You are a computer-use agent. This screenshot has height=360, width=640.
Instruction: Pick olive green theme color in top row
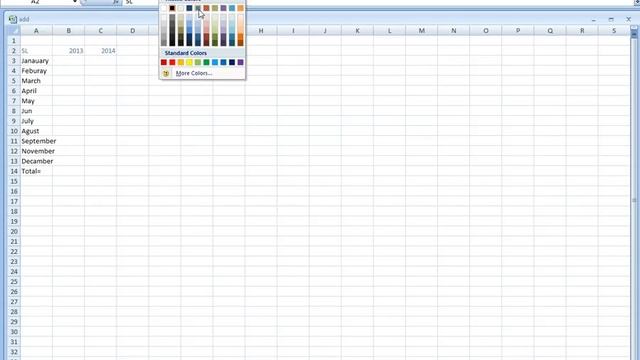[x=215, y=8]
